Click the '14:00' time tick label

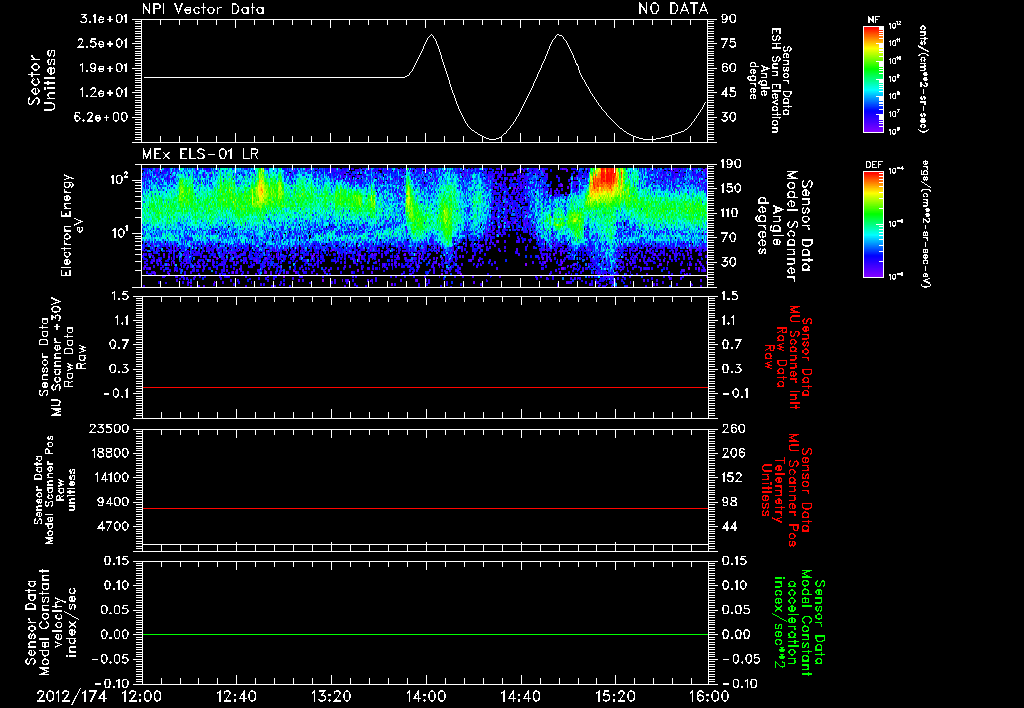tap(426, 696)
